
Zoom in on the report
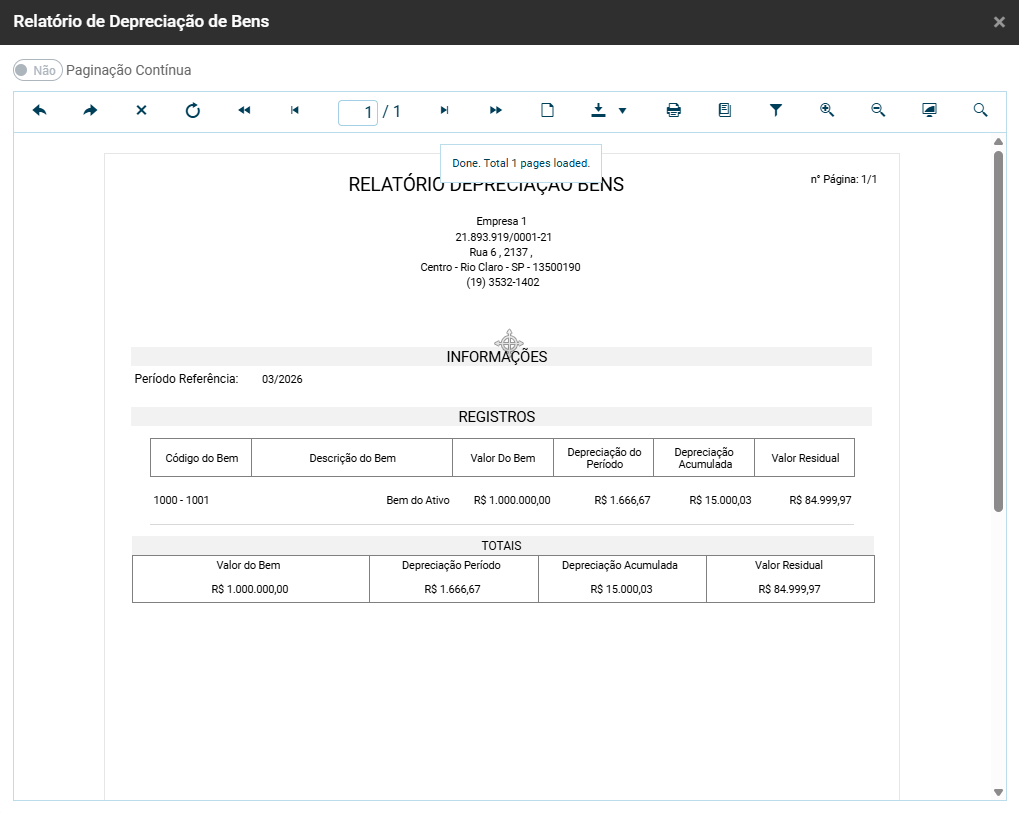point(827,111)
